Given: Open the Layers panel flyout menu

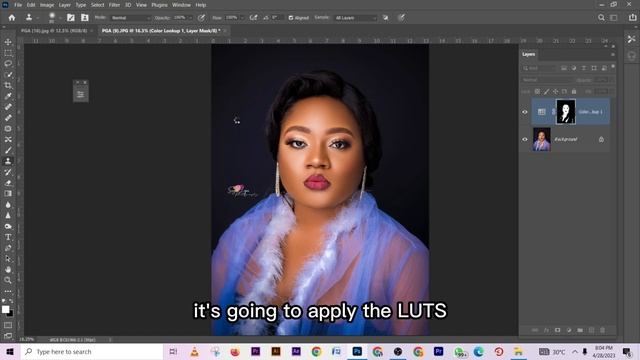Looking at the screenshot, I should [613, 54].
